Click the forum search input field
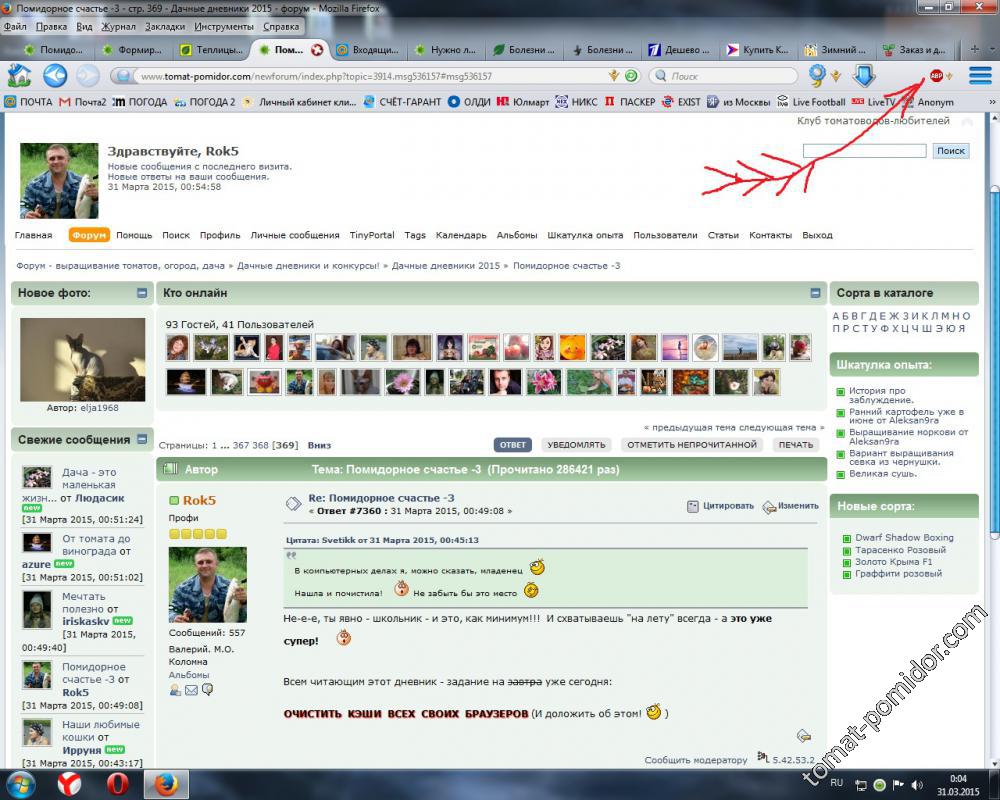The height and width of the screenshot is (800, 1000). tap(864, 151)
